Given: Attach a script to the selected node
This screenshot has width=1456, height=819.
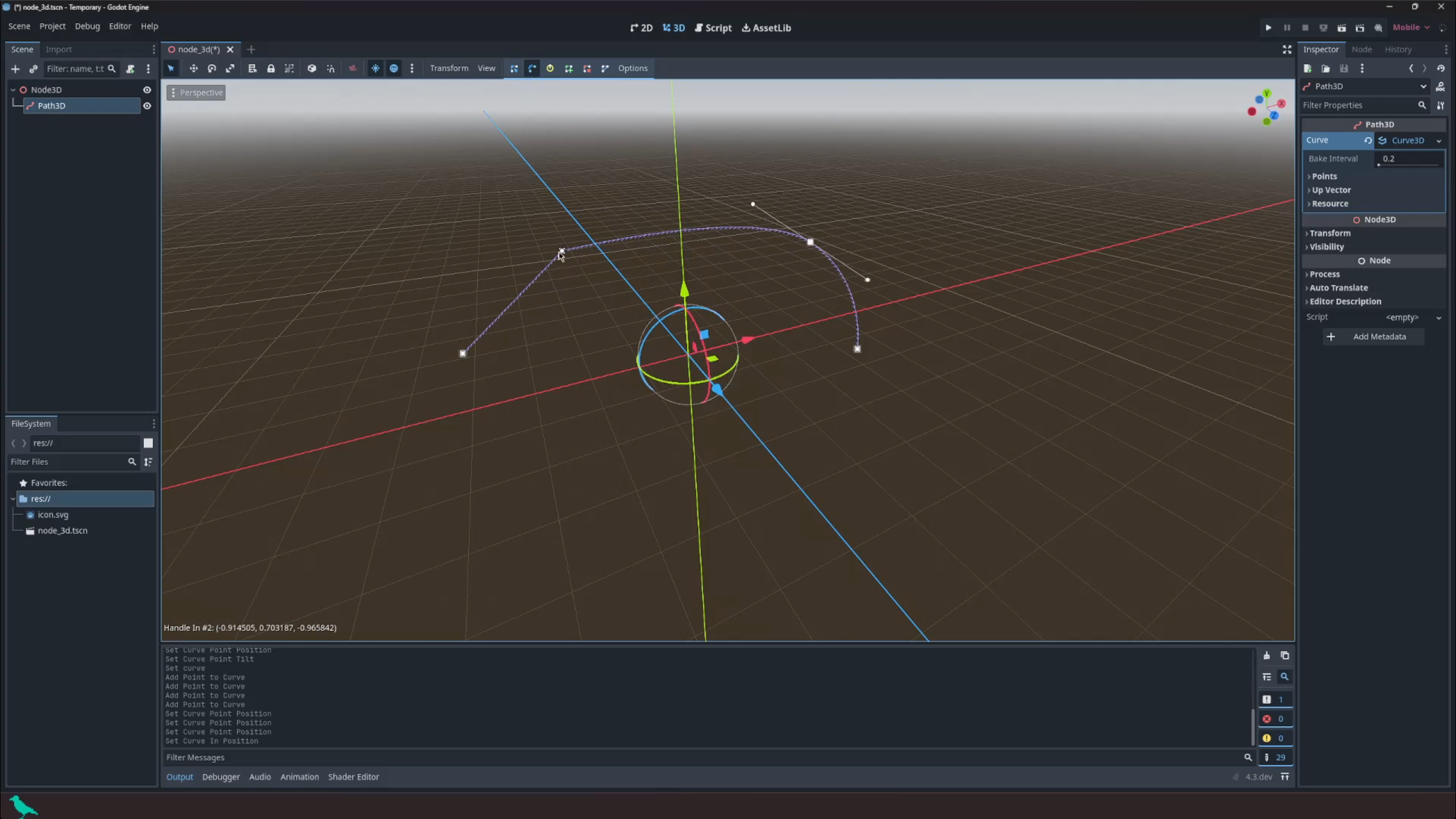Looking at the screenshot, I should coord(130,69).
